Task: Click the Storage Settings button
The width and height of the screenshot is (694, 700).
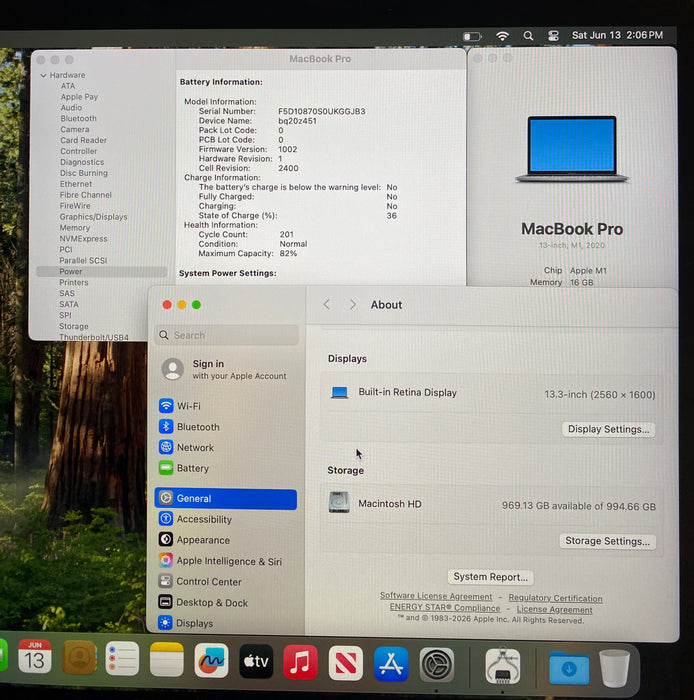Action: click(x=607, y=541)
